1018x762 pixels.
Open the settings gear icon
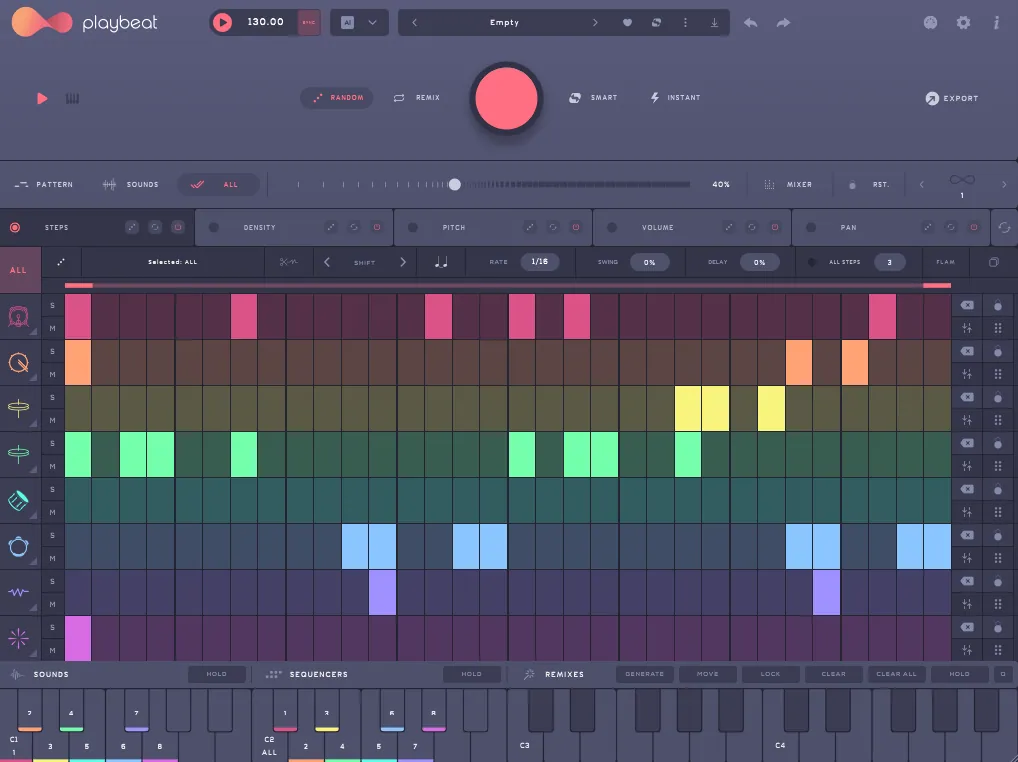963,23
